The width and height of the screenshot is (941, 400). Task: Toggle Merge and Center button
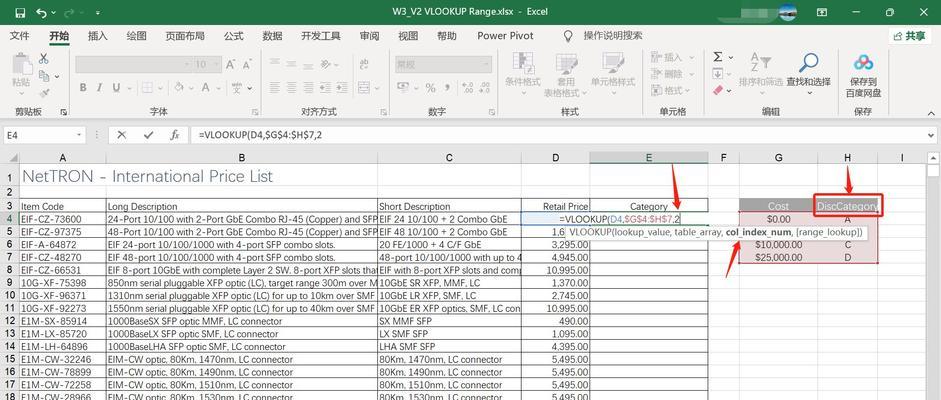click(x=364, y=88)
